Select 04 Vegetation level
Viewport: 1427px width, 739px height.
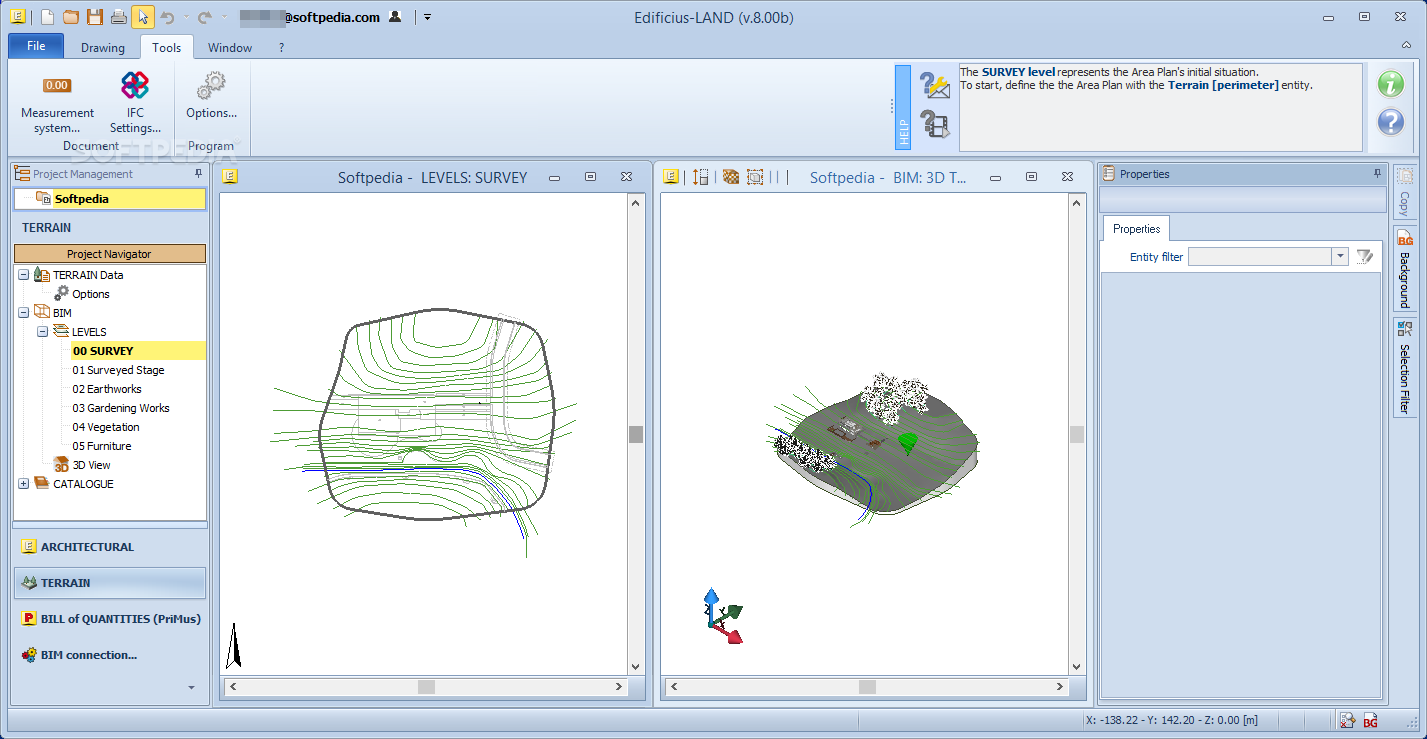tap(106, 427)
